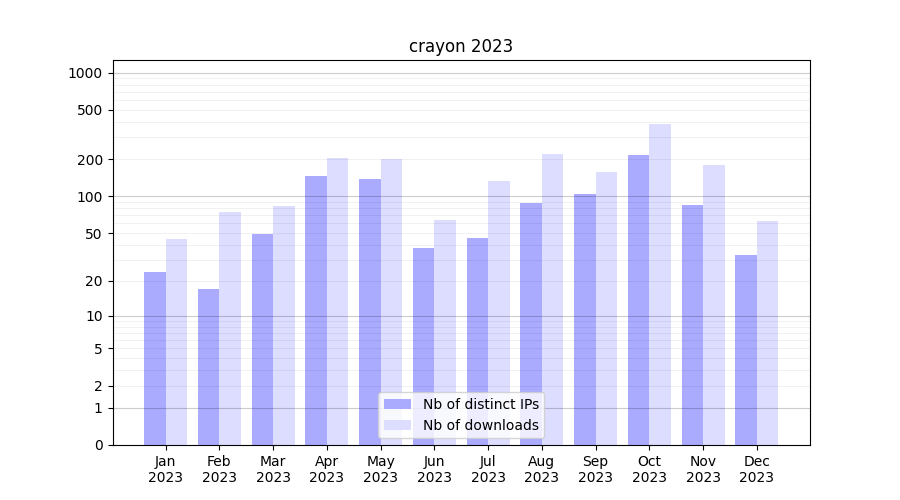Select the April distinct IPs bar

pos(316,310)
